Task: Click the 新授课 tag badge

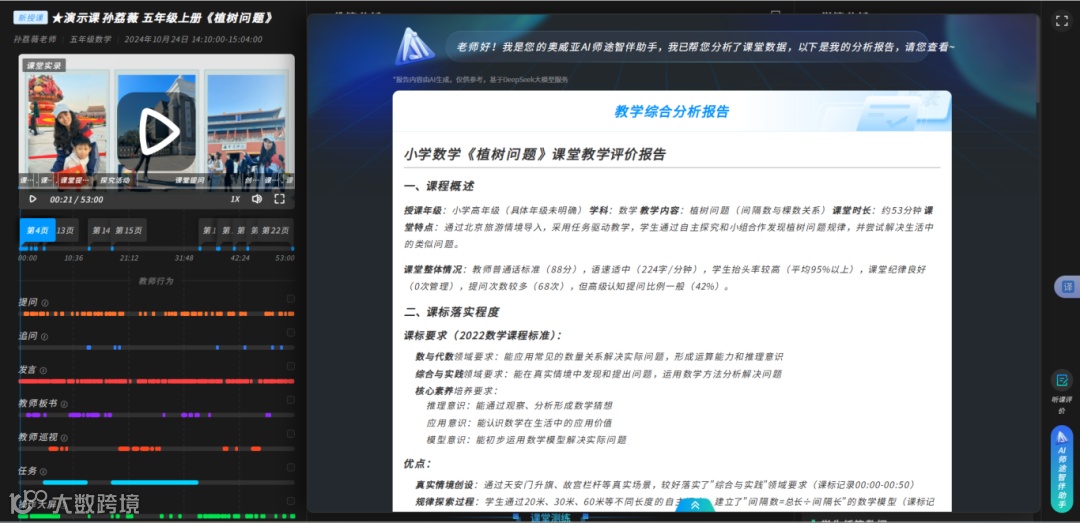Action: pos(30,18)
